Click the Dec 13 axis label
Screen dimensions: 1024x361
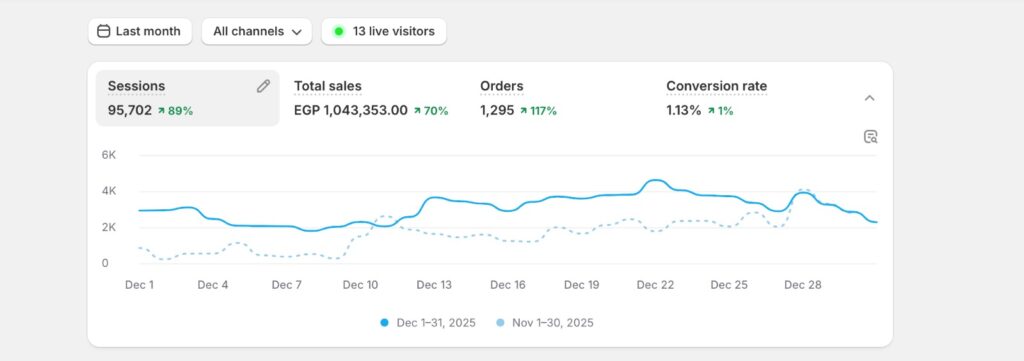434,285
